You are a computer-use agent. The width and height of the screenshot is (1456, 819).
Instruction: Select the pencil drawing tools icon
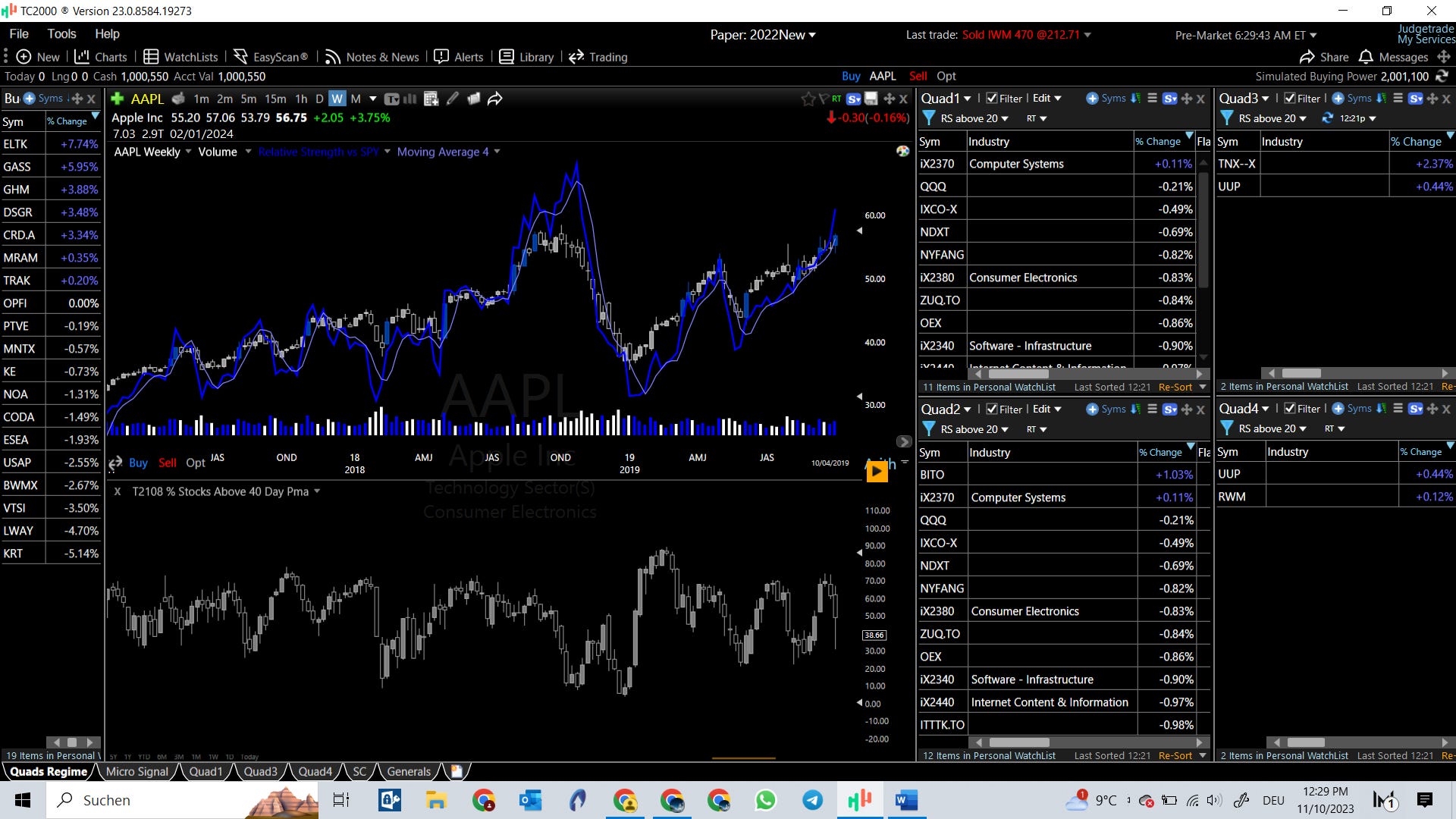[453, 99]
